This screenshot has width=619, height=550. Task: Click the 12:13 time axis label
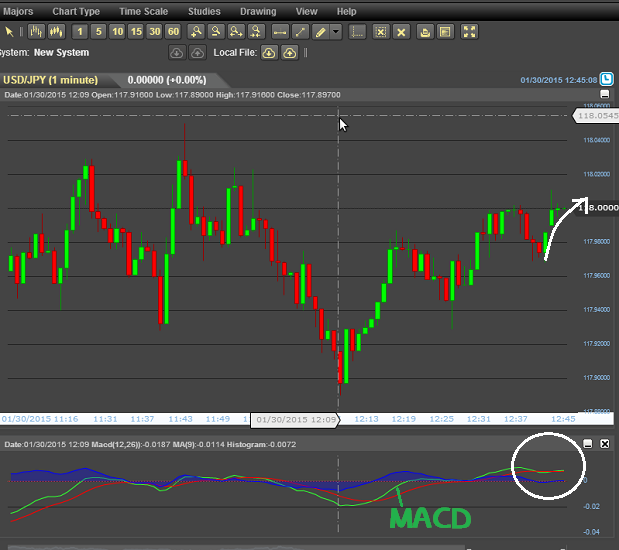coord(366,419)
